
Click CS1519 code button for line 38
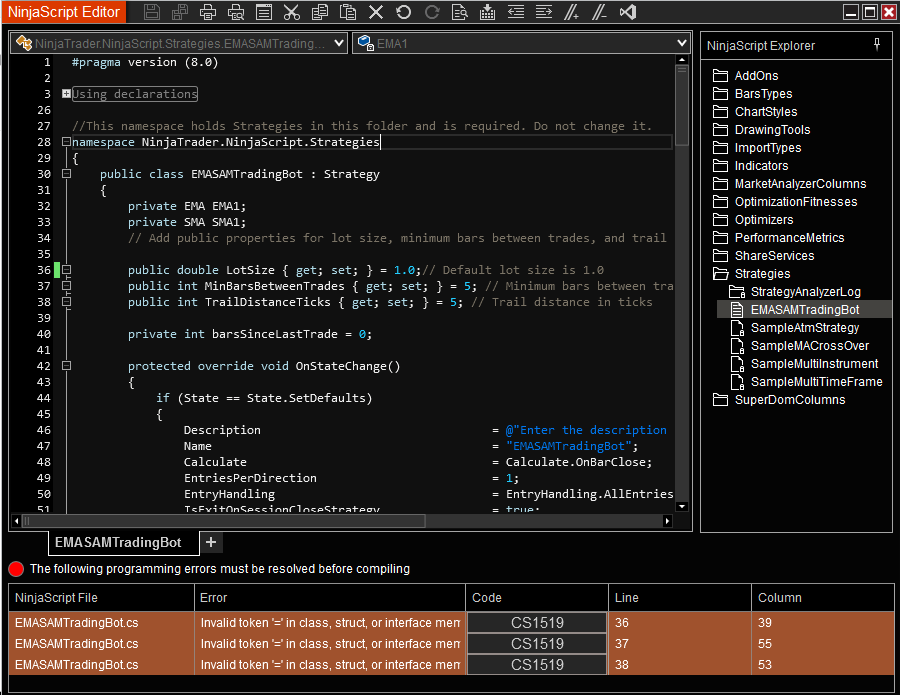[x=538, y=665]
